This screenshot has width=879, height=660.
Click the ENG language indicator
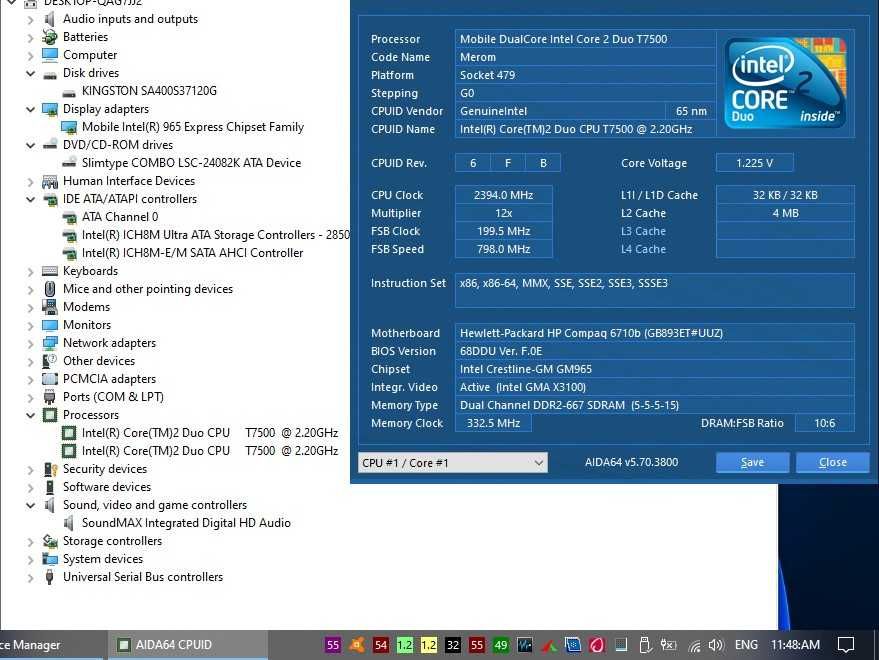click(x=746, y=645)
